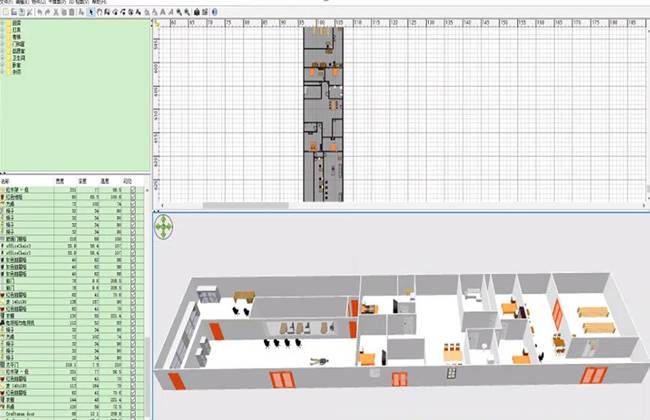Expand the 卫生间 (Bathroom) catalog category
Viewport: 650px width, 420px height.
[3, 58]
